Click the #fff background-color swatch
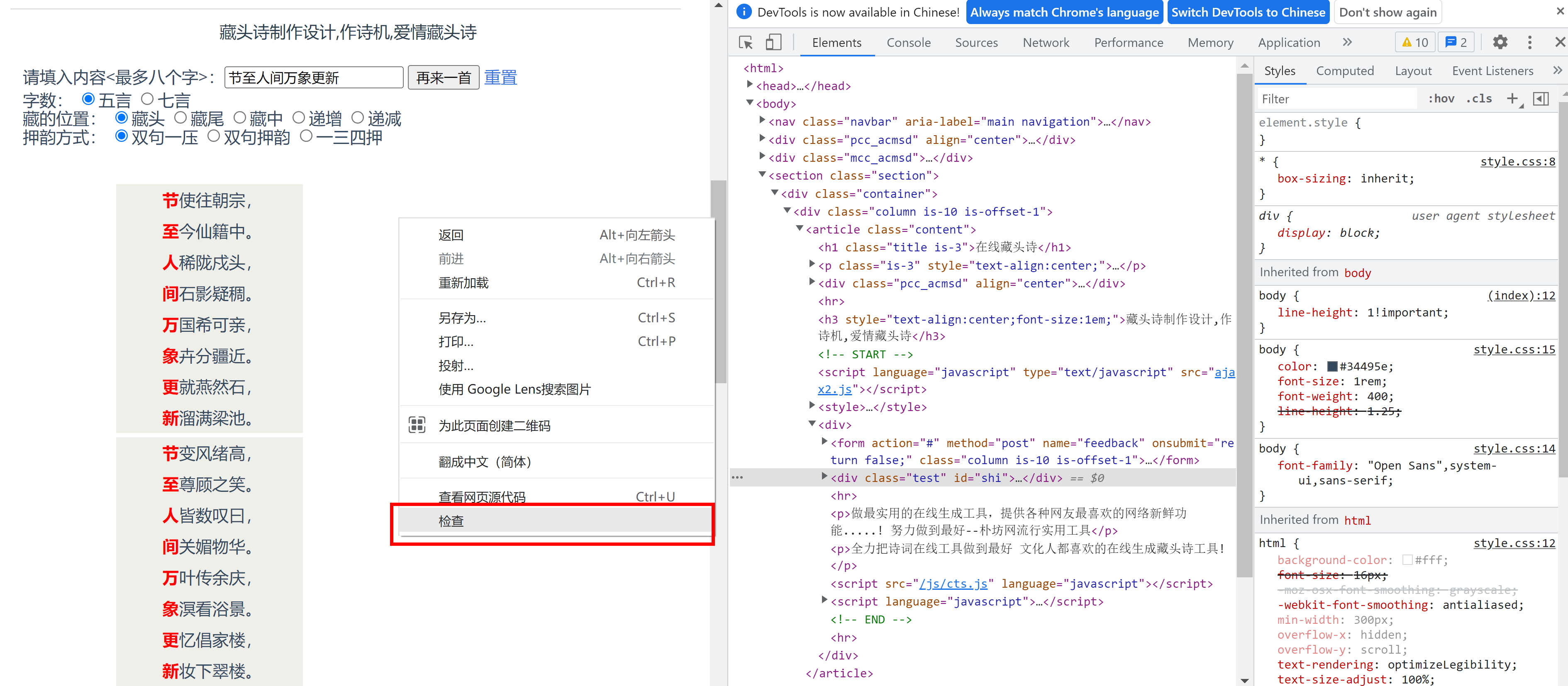This screenshot has height=686, width=1568. (1407, 560)
